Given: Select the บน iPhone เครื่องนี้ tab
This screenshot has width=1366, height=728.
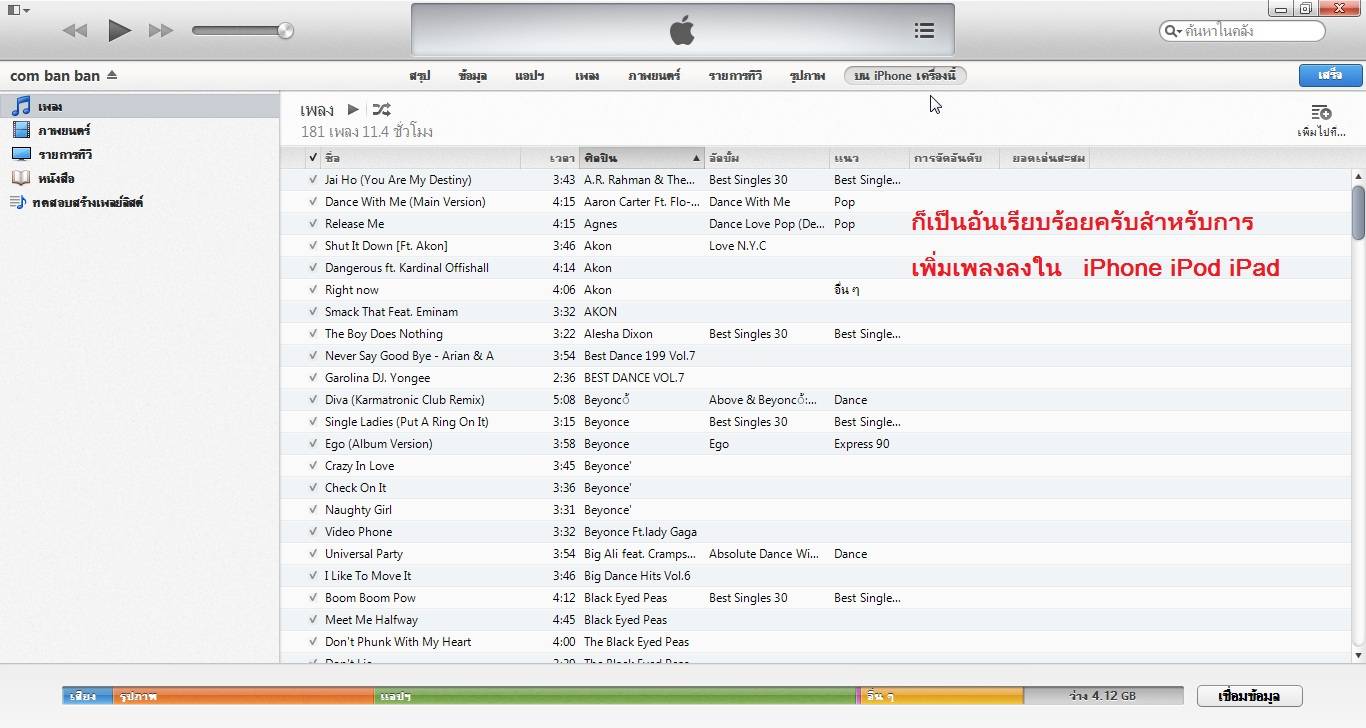Looking at the screenshot, I should pos(905,76).
